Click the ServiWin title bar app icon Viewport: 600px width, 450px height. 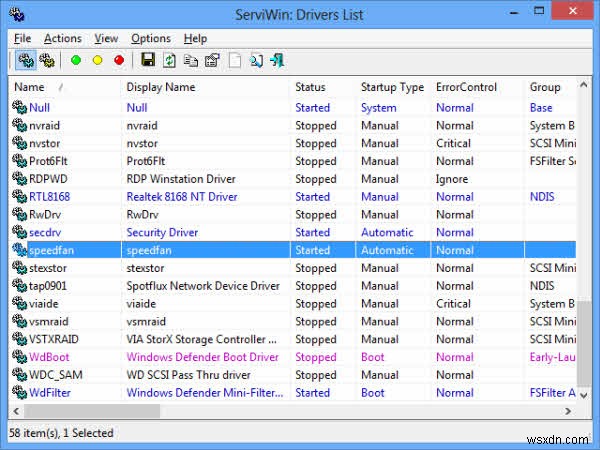click(x=17, y=15)
